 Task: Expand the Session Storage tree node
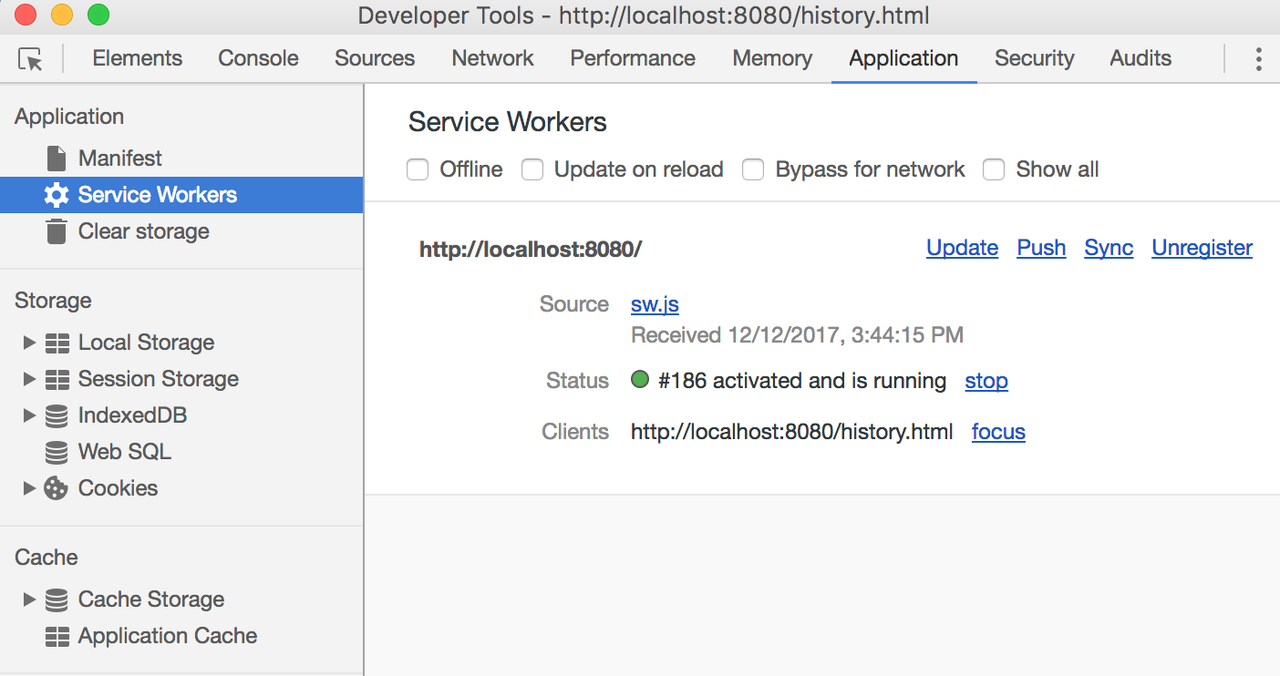click(x=29, y=379)
